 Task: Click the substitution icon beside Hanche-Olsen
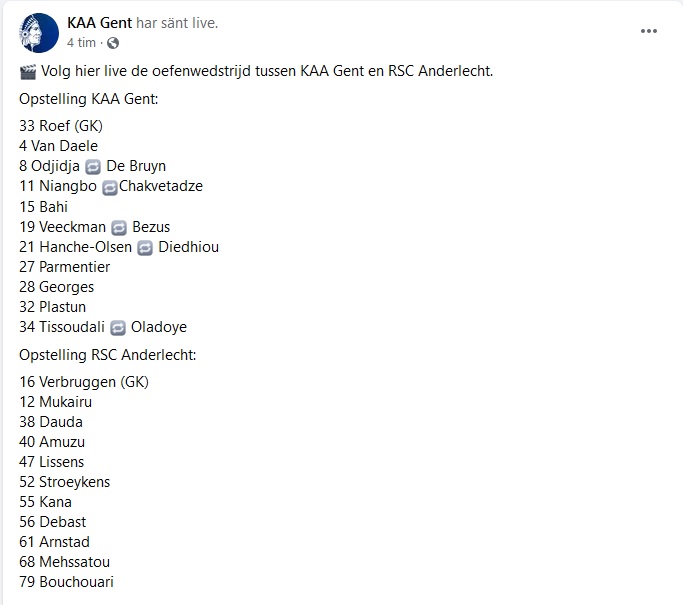145,247
